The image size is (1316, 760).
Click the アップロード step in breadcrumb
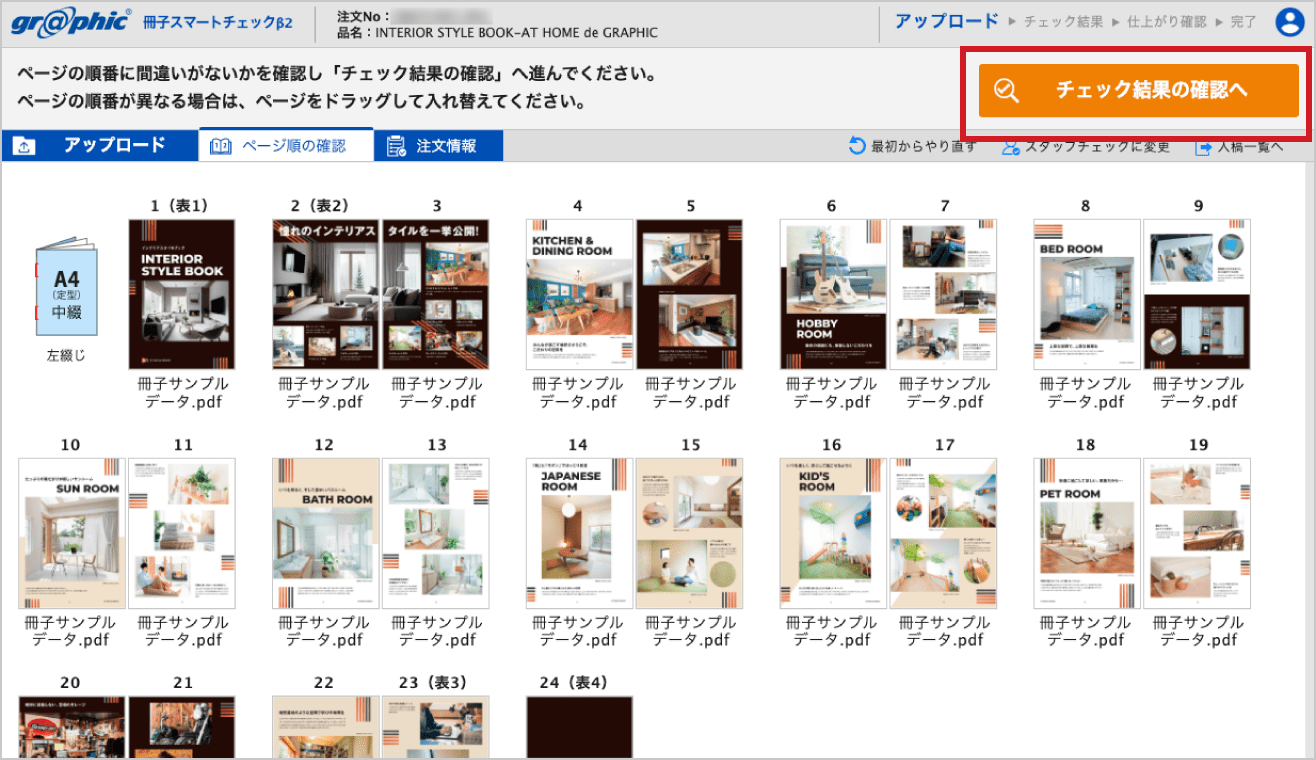click(x=946, y=21)
